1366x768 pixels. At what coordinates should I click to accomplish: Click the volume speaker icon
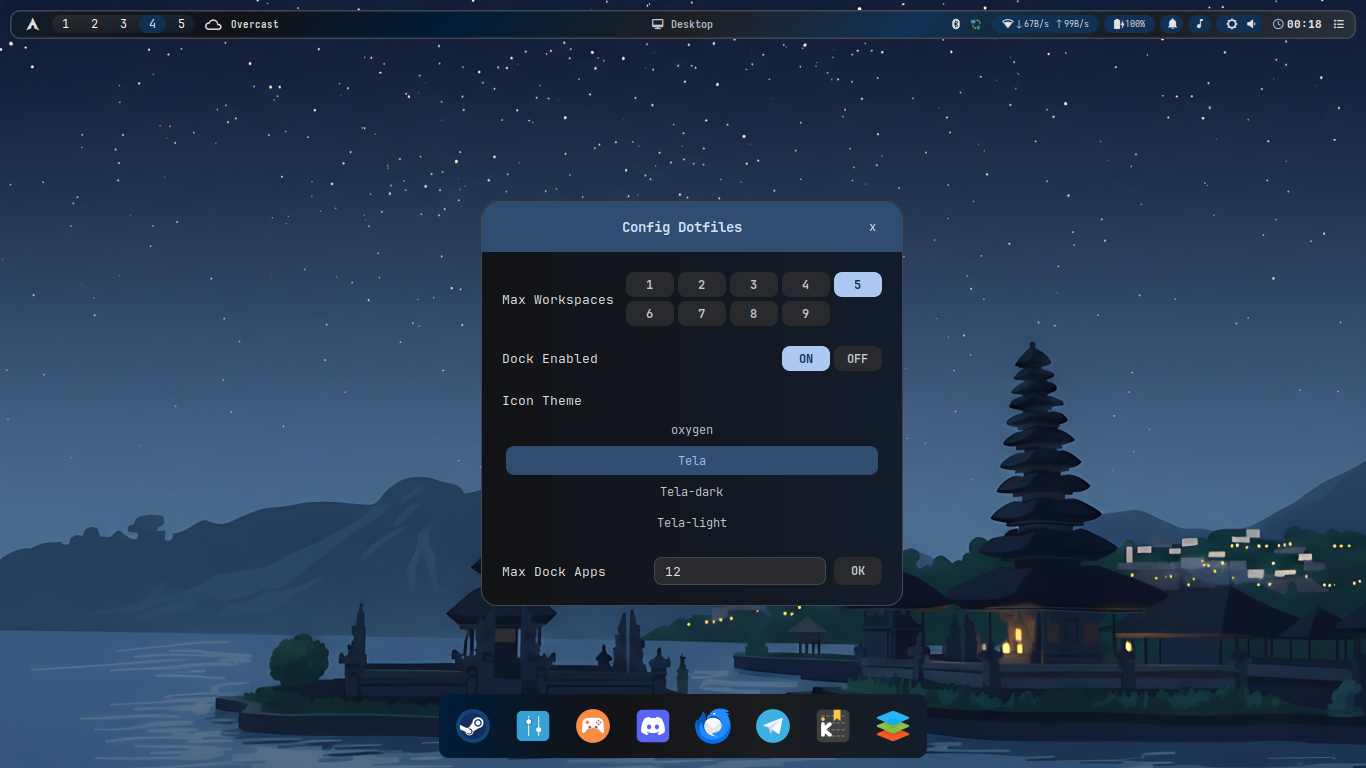click(1251, 24)
